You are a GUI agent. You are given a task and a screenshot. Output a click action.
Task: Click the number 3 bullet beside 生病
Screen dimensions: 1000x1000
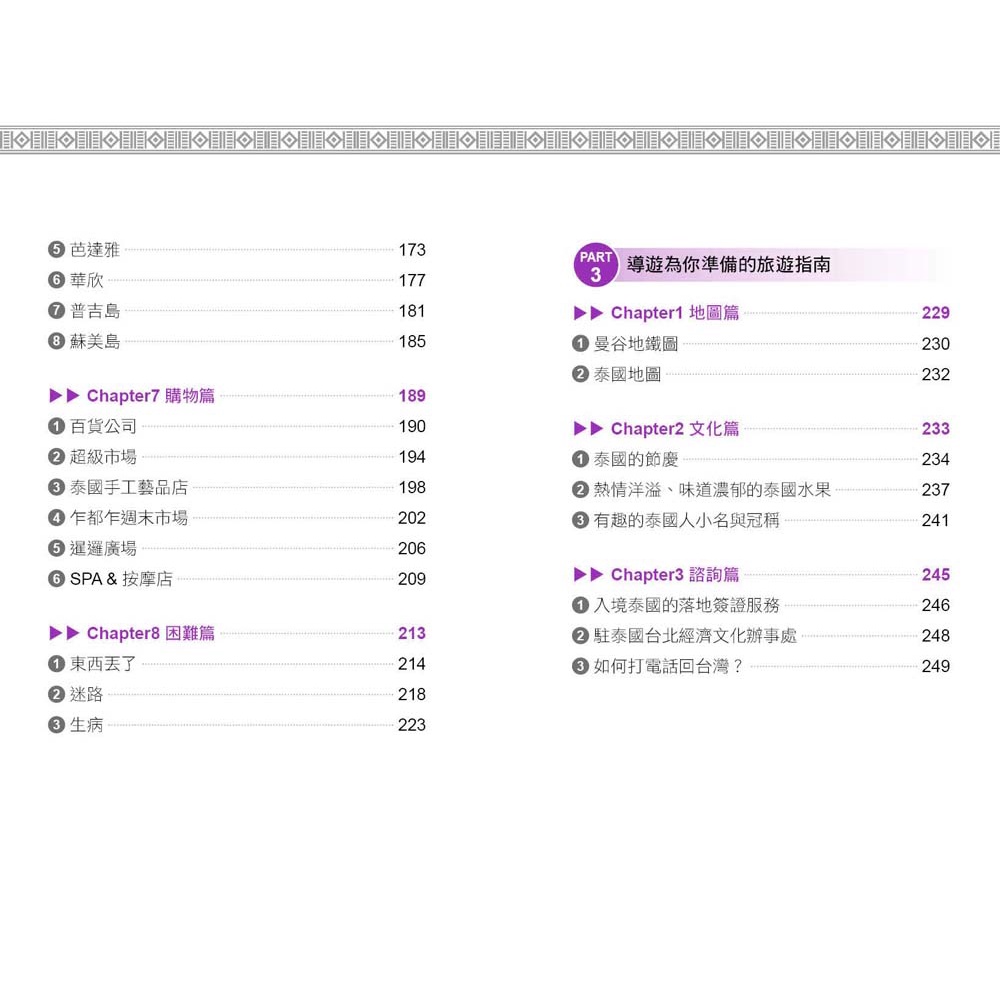click(x=57, y=725)
